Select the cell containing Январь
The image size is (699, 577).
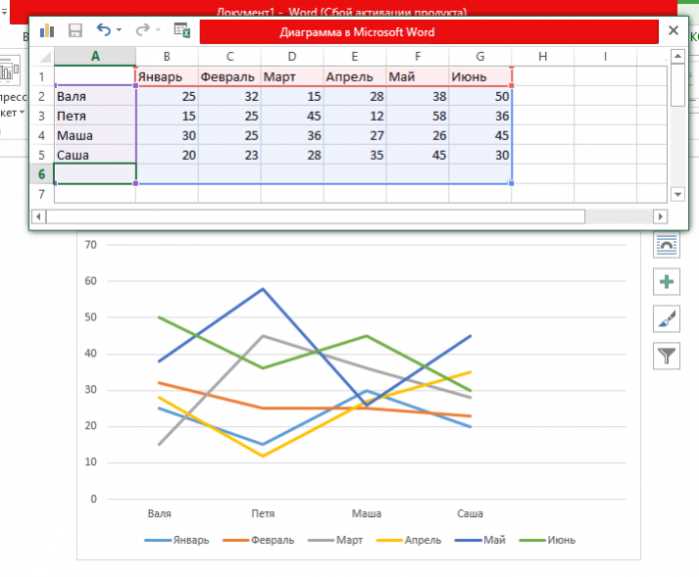[167, 77]
